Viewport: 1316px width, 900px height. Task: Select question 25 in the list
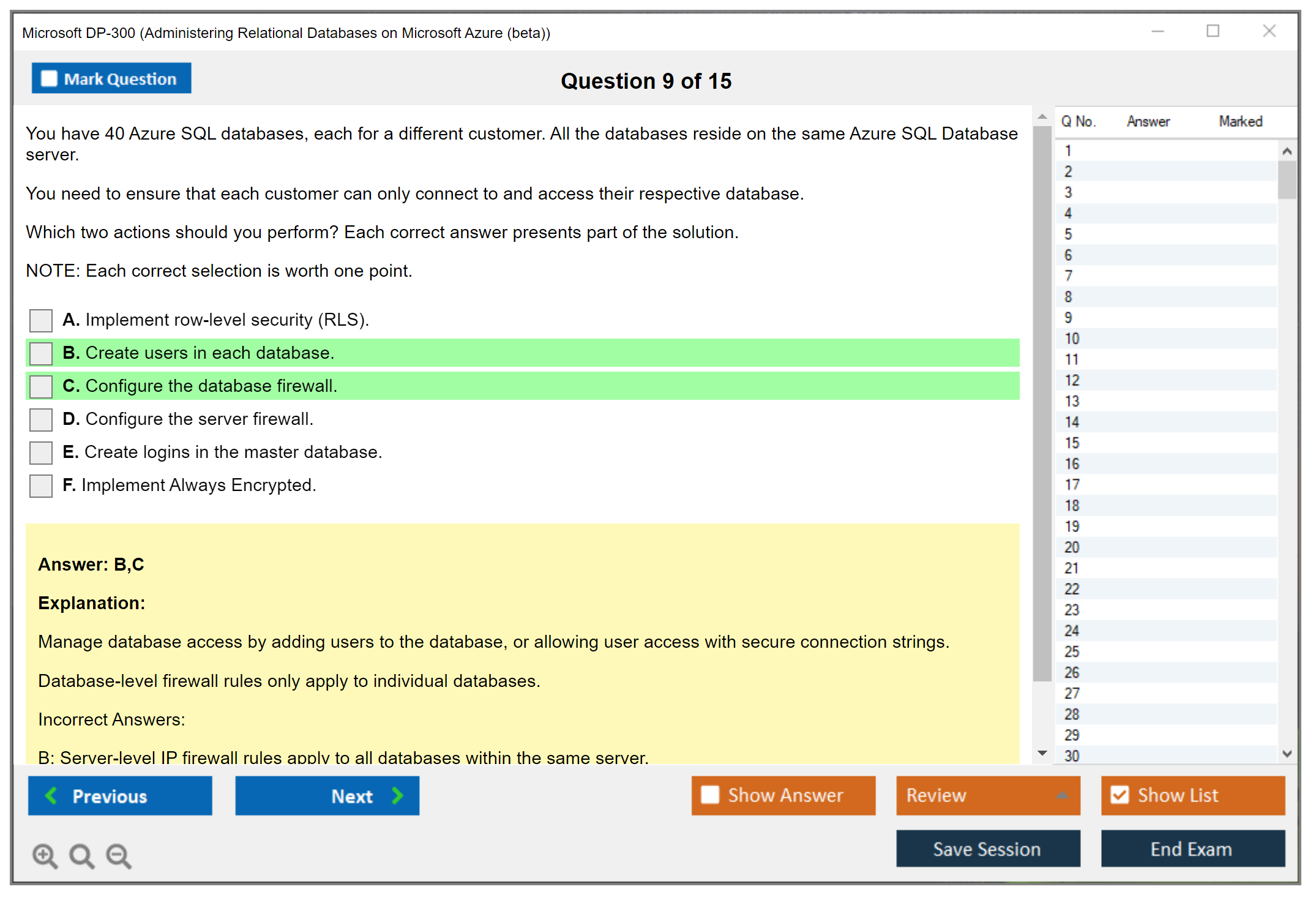(x=1072, y=651)
